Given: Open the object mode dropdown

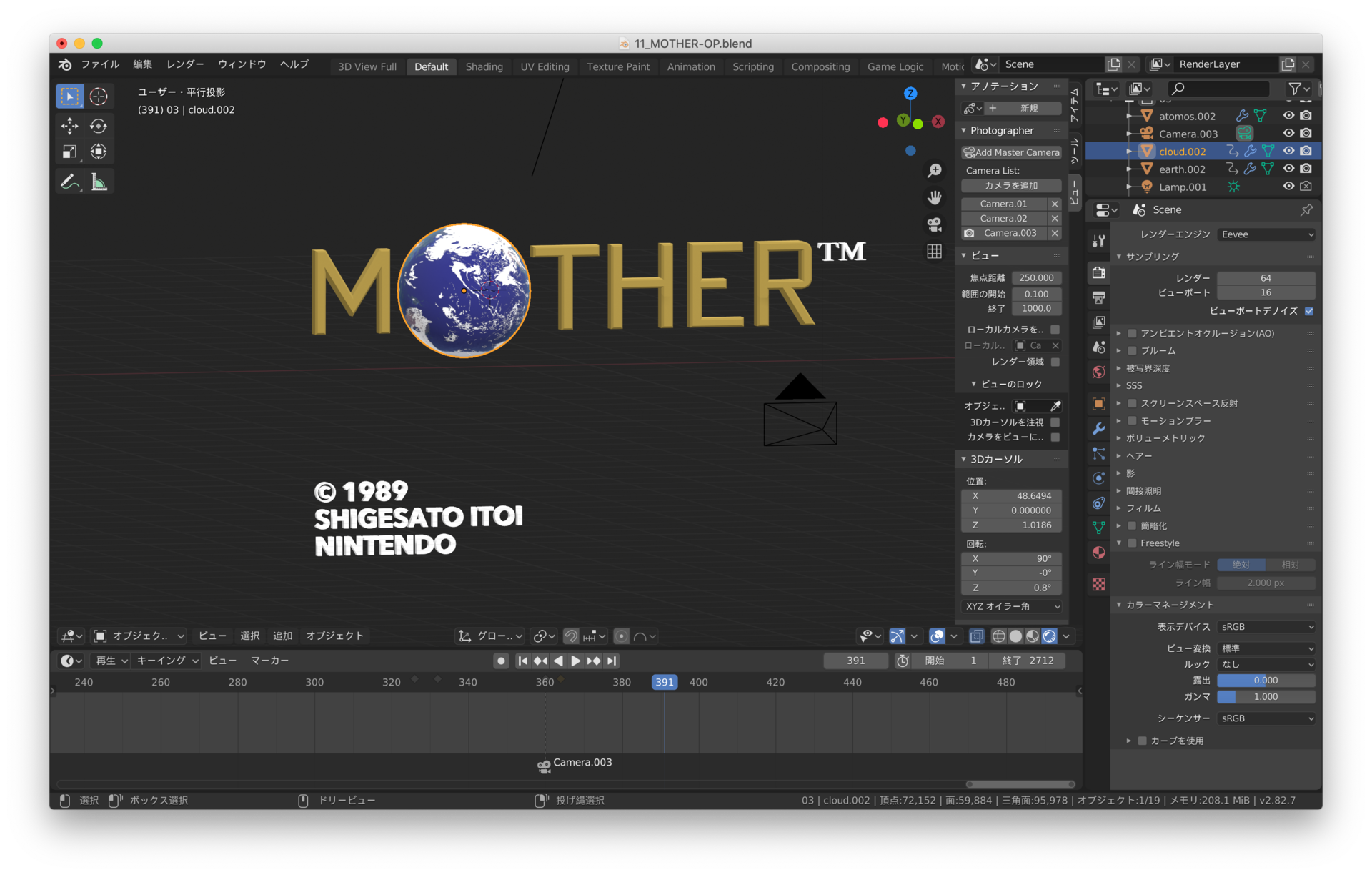Looking at the screenshot, I should (x=140, y=636).
